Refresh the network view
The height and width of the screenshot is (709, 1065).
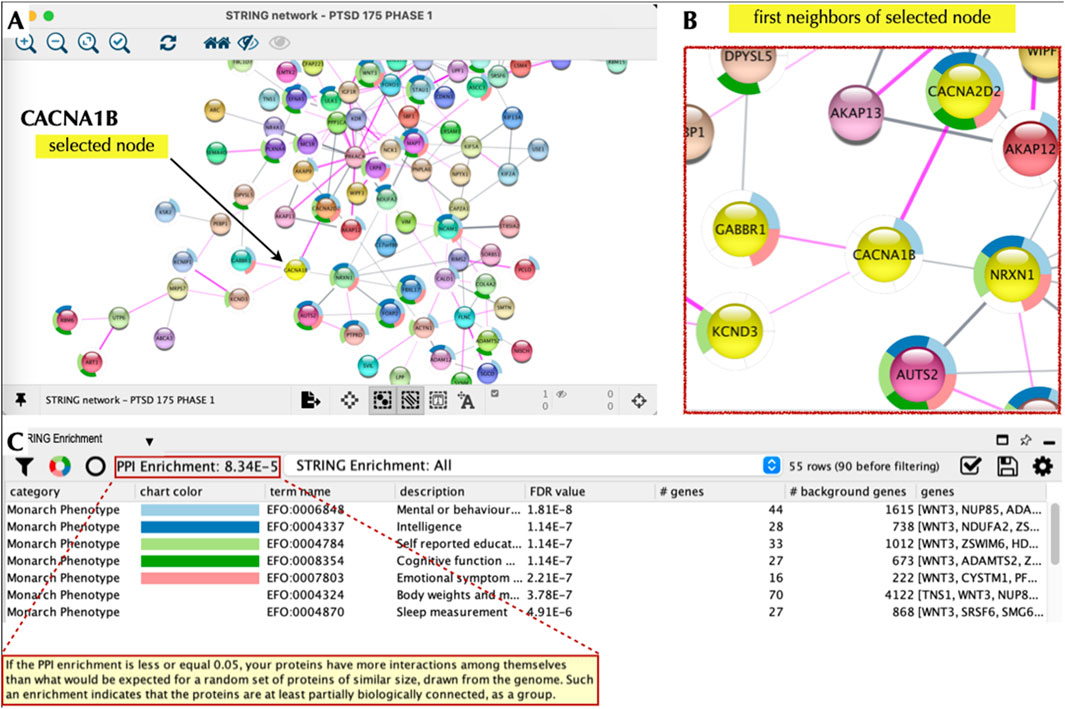pyautogui.click(x=169, y=43)
